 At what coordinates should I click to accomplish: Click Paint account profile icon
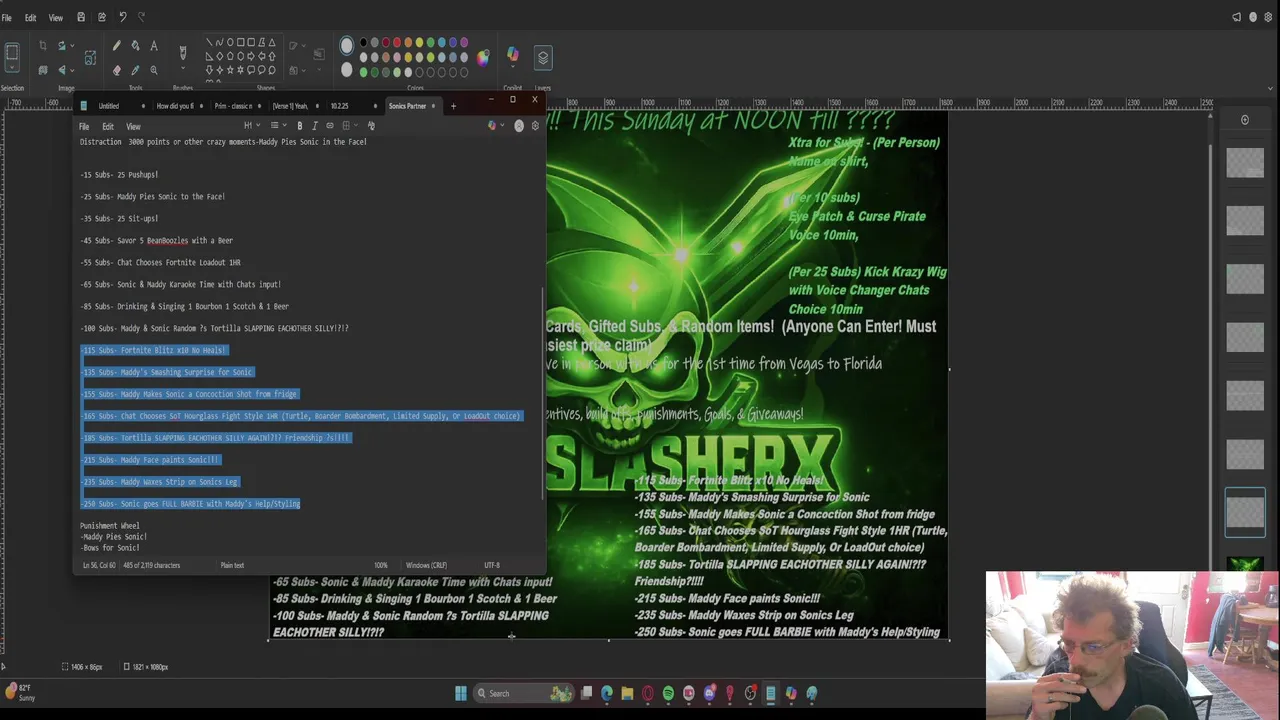[x=1254, y=17]
